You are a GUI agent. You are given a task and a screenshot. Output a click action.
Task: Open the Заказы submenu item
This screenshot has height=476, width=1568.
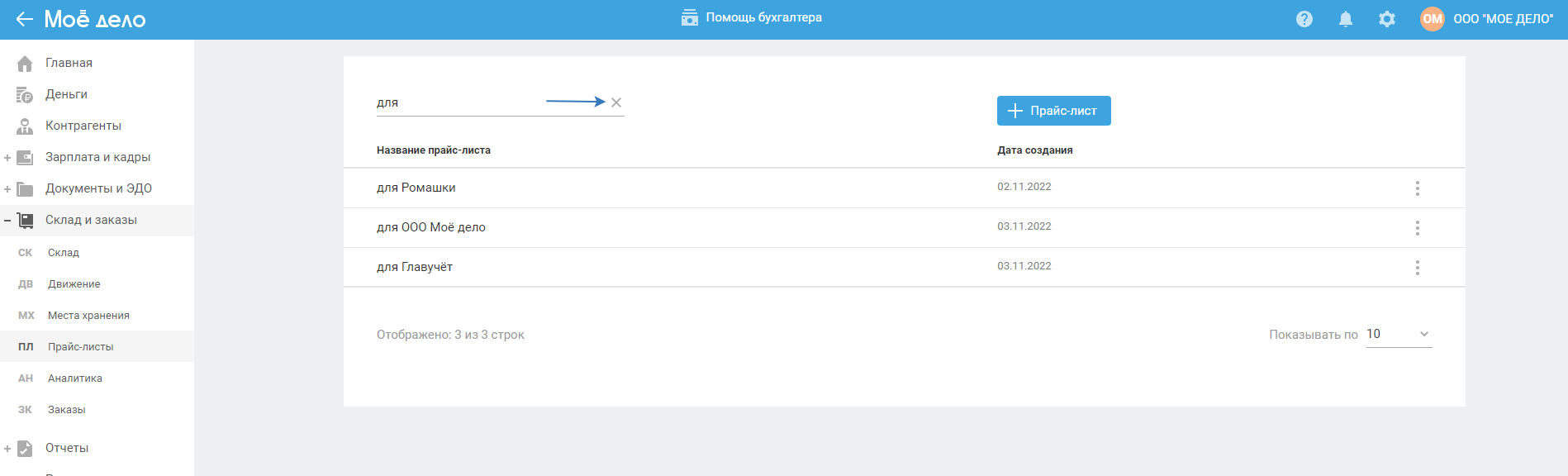tap(67, 410)
